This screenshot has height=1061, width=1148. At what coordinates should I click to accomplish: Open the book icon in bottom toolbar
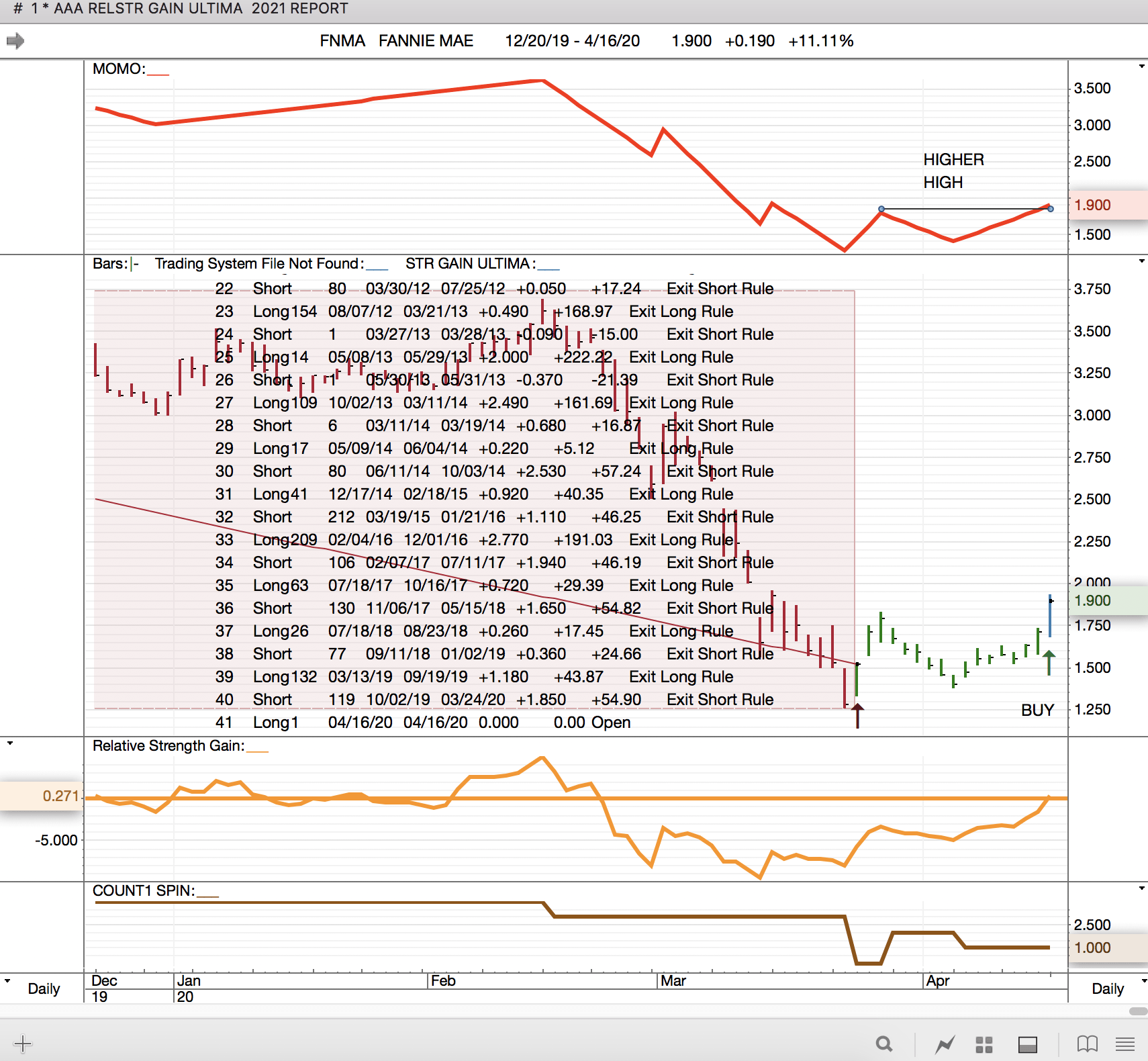pyautogui.click(x=1088, y=1044)
